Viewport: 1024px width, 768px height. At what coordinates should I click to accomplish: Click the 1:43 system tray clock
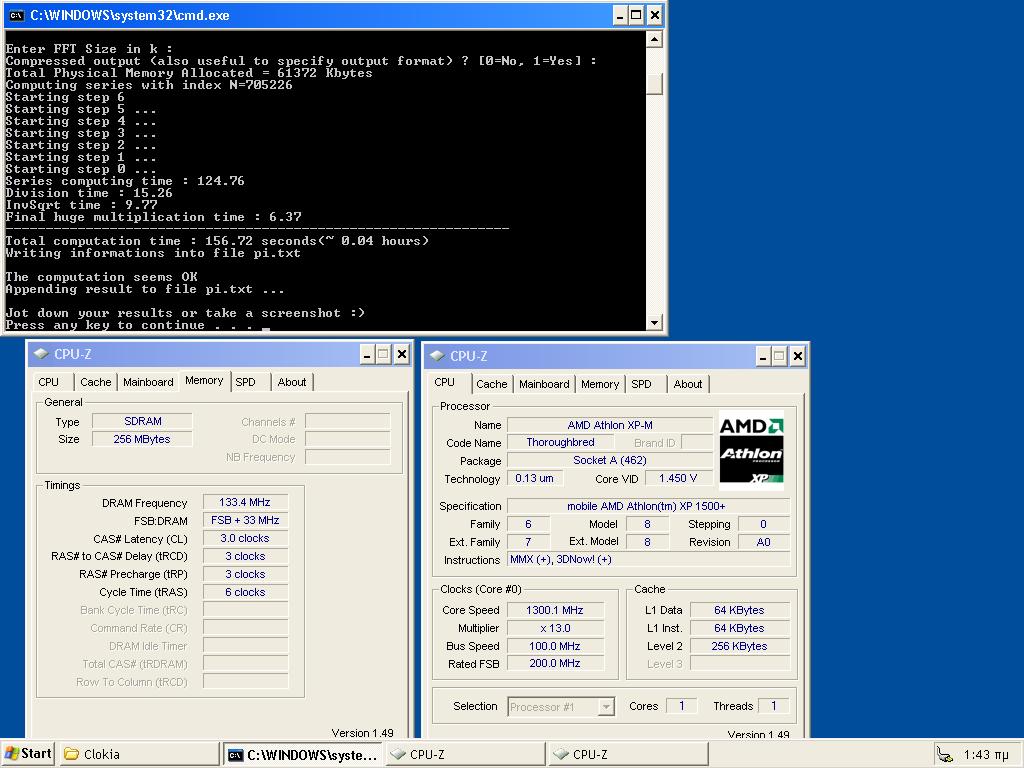(x=986, y=755)
